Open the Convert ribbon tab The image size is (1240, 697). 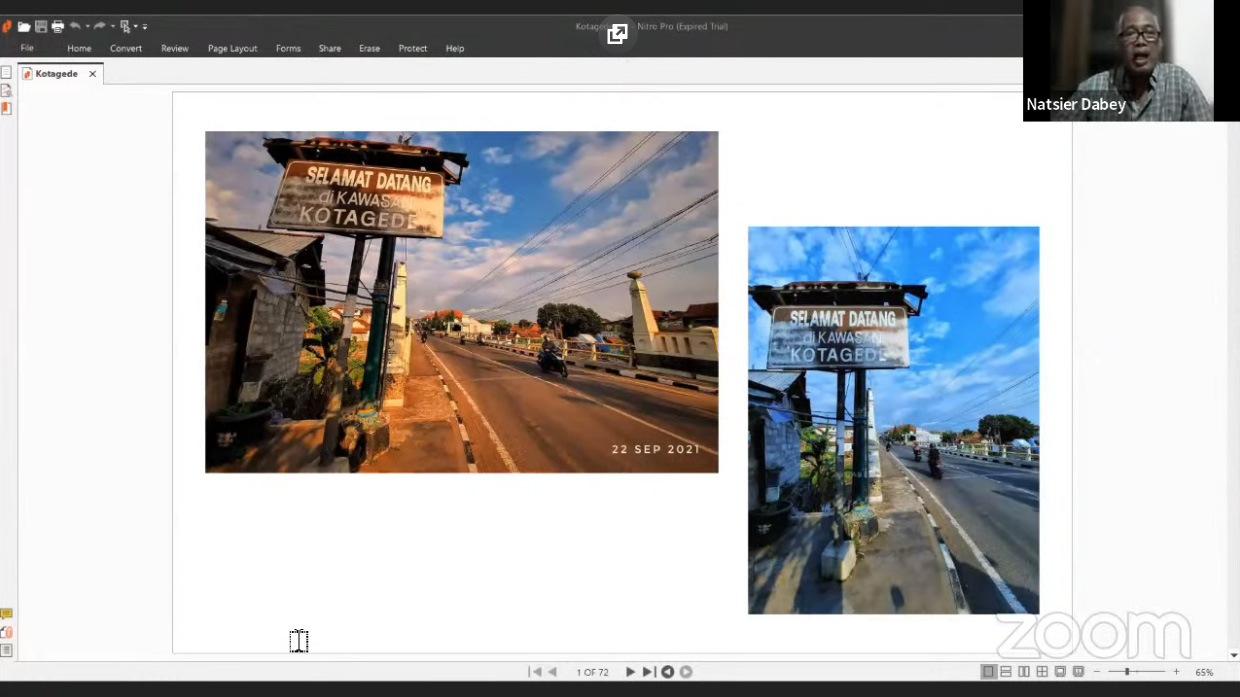pos(126,48)
